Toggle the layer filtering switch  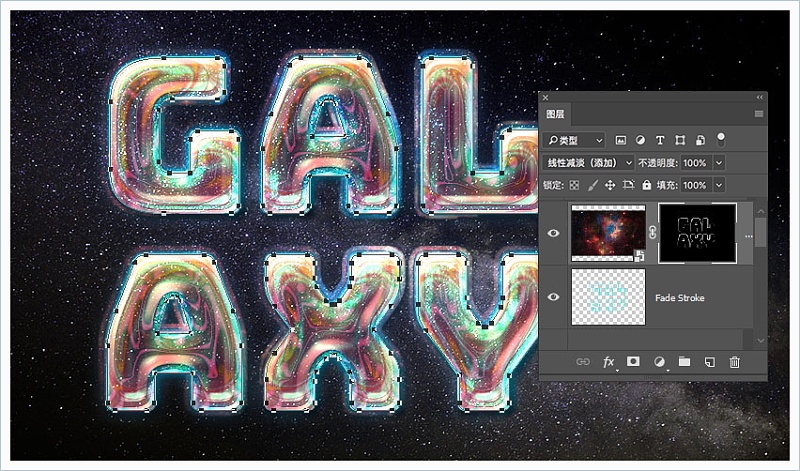(x=721, y=139)
